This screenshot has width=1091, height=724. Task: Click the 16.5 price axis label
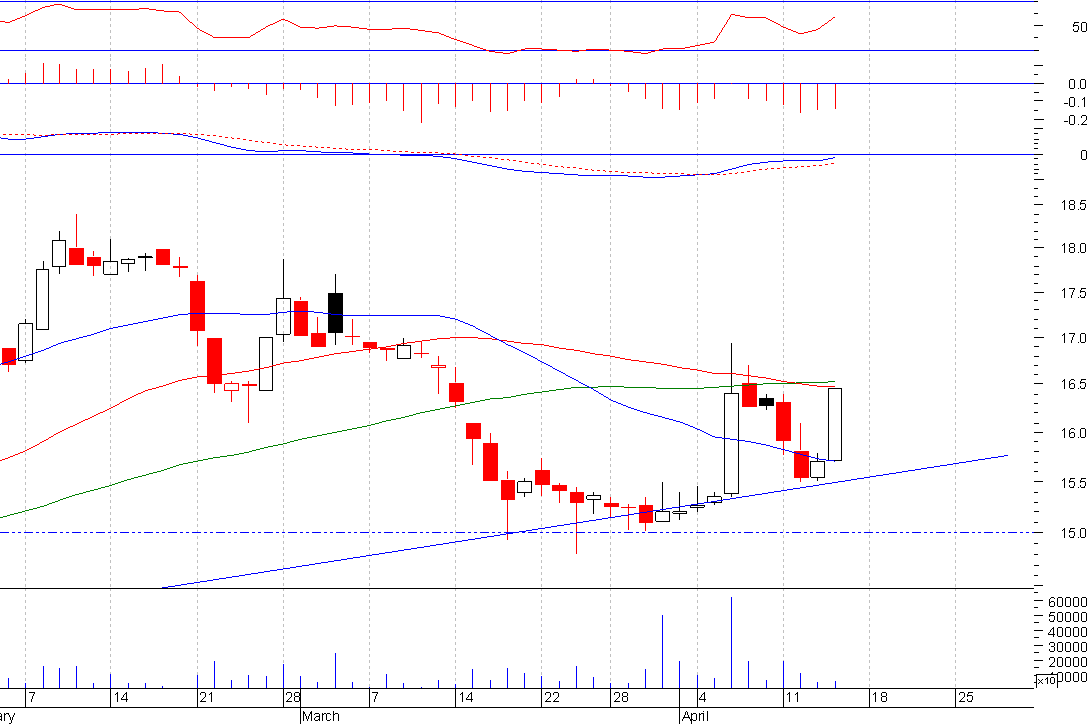[x=1074, y=385]
